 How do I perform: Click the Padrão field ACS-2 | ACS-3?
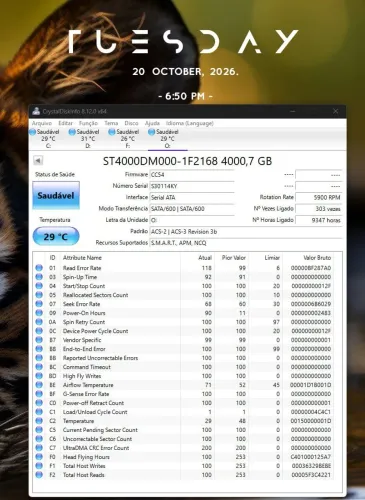(x=246, y=231)
